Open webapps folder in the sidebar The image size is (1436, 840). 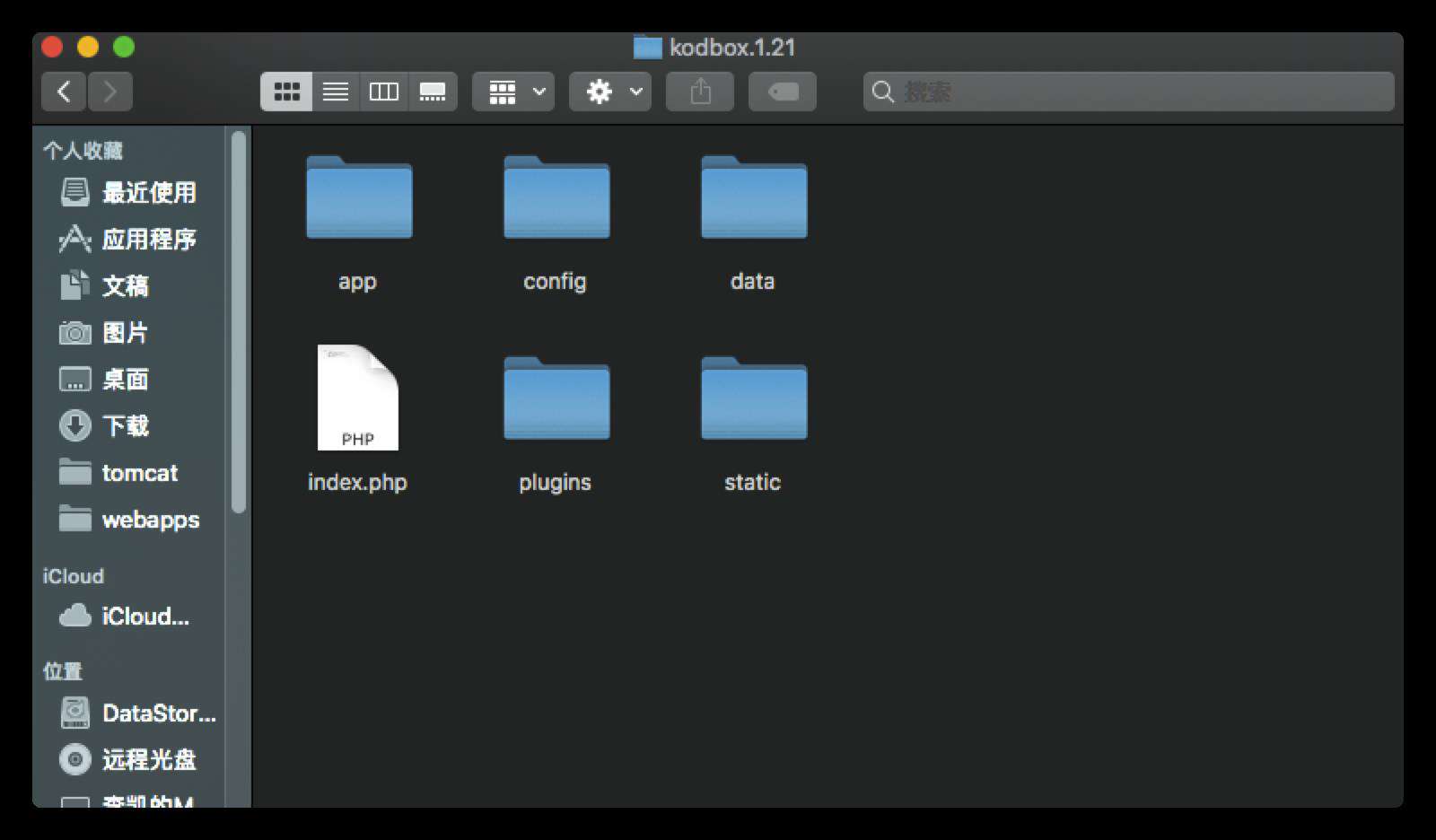128,519
